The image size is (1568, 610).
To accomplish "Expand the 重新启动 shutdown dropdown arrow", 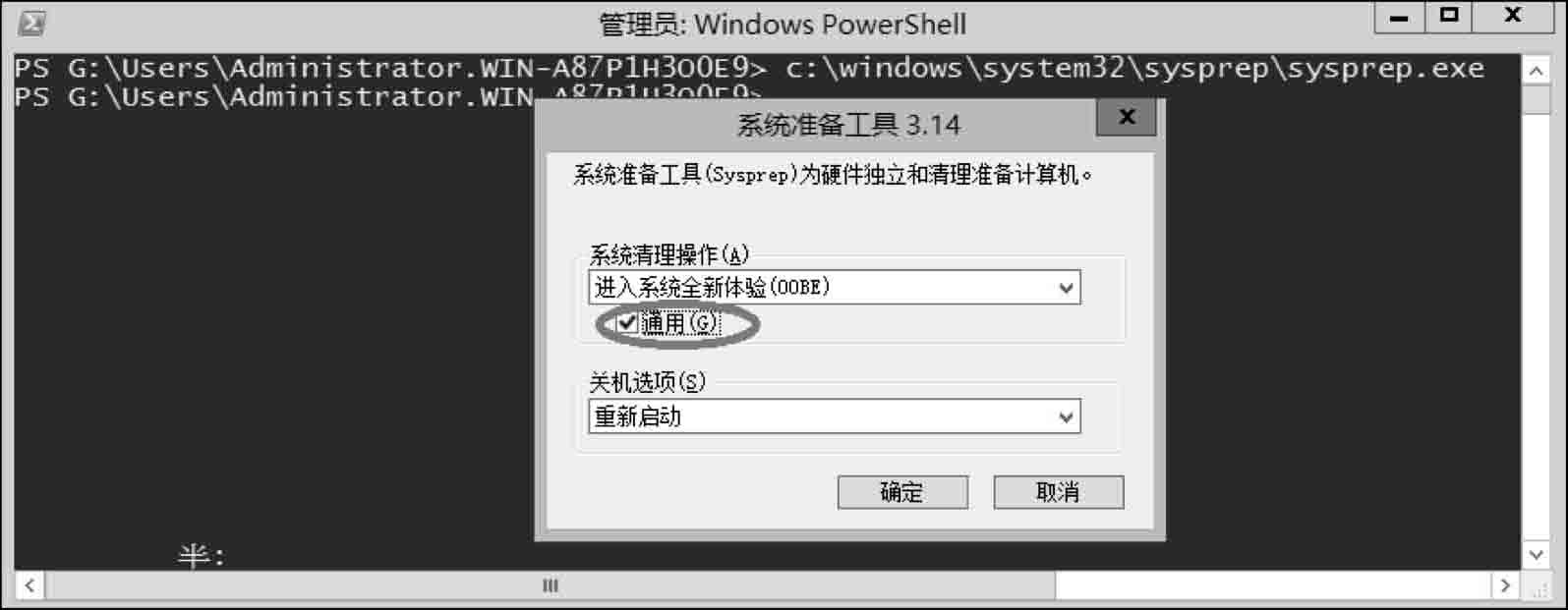I will point(1066,417).
